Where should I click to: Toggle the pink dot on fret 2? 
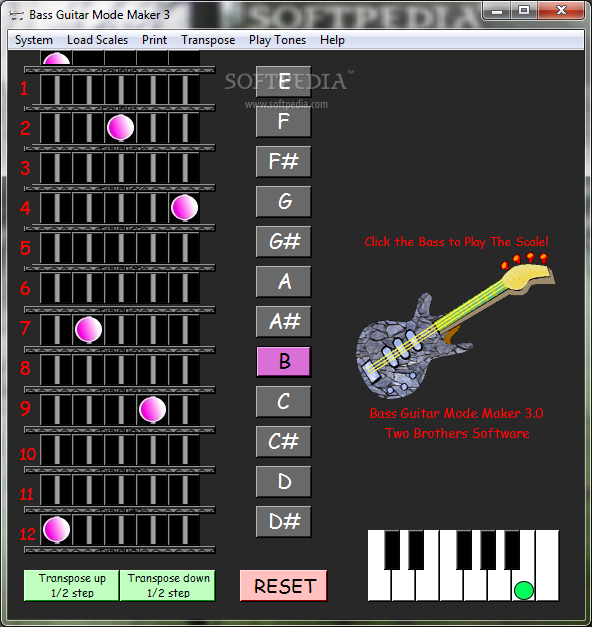click(x=120, y=128)
